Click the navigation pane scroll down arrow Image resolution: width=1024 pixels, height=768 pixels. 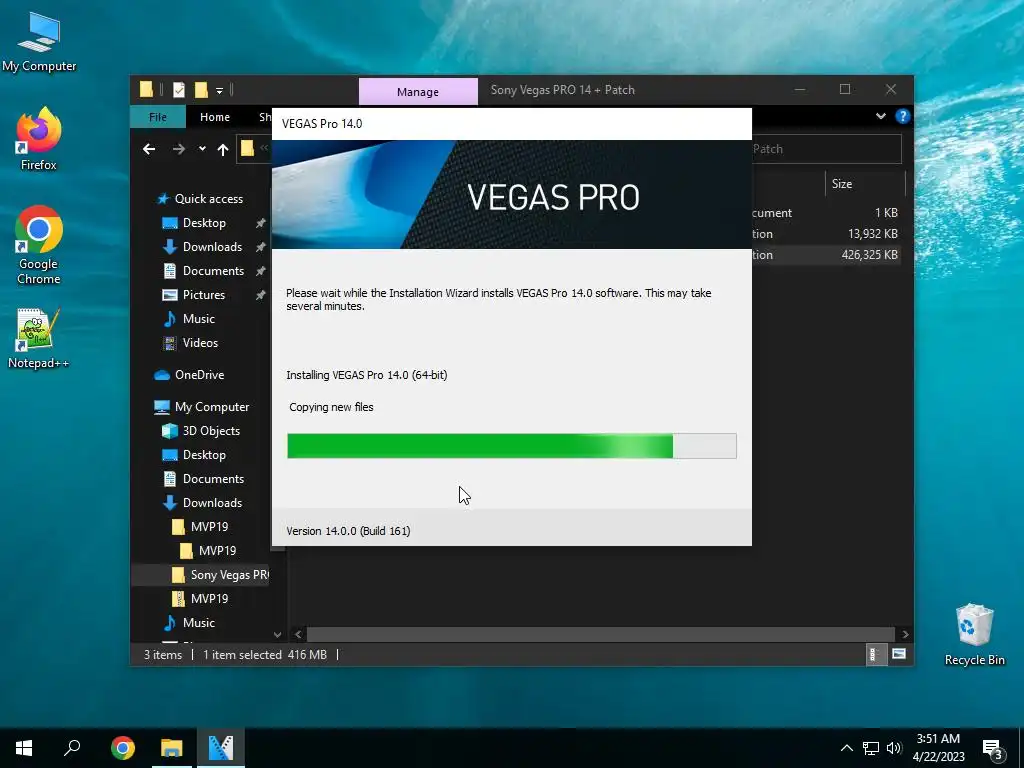(x=278, y=635)
